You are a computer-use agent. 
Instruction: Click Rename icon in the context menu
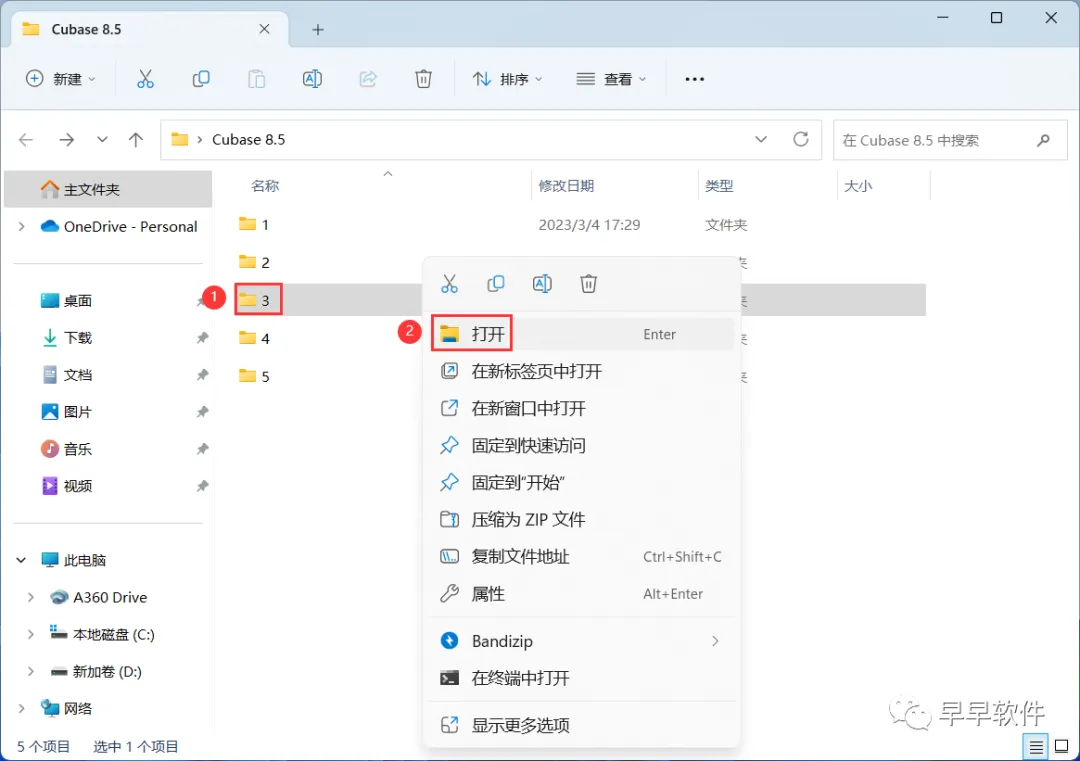tap(542, 283)
